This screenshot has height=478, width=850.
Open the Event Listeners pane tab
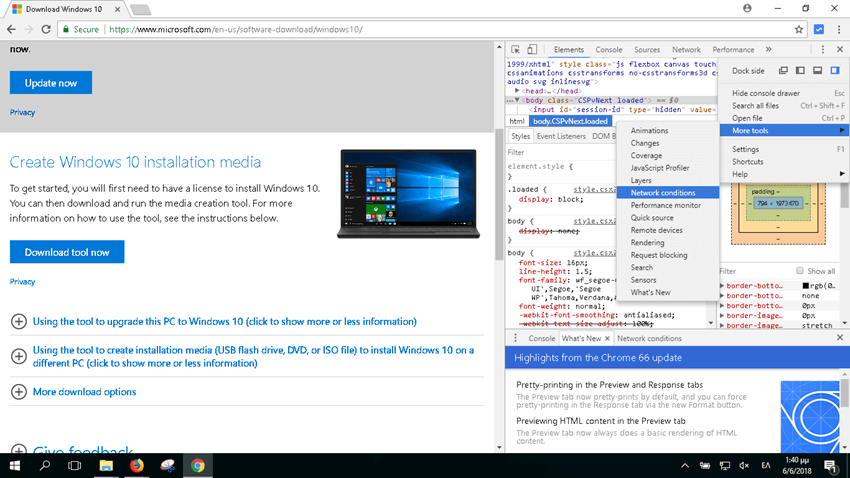561,136
